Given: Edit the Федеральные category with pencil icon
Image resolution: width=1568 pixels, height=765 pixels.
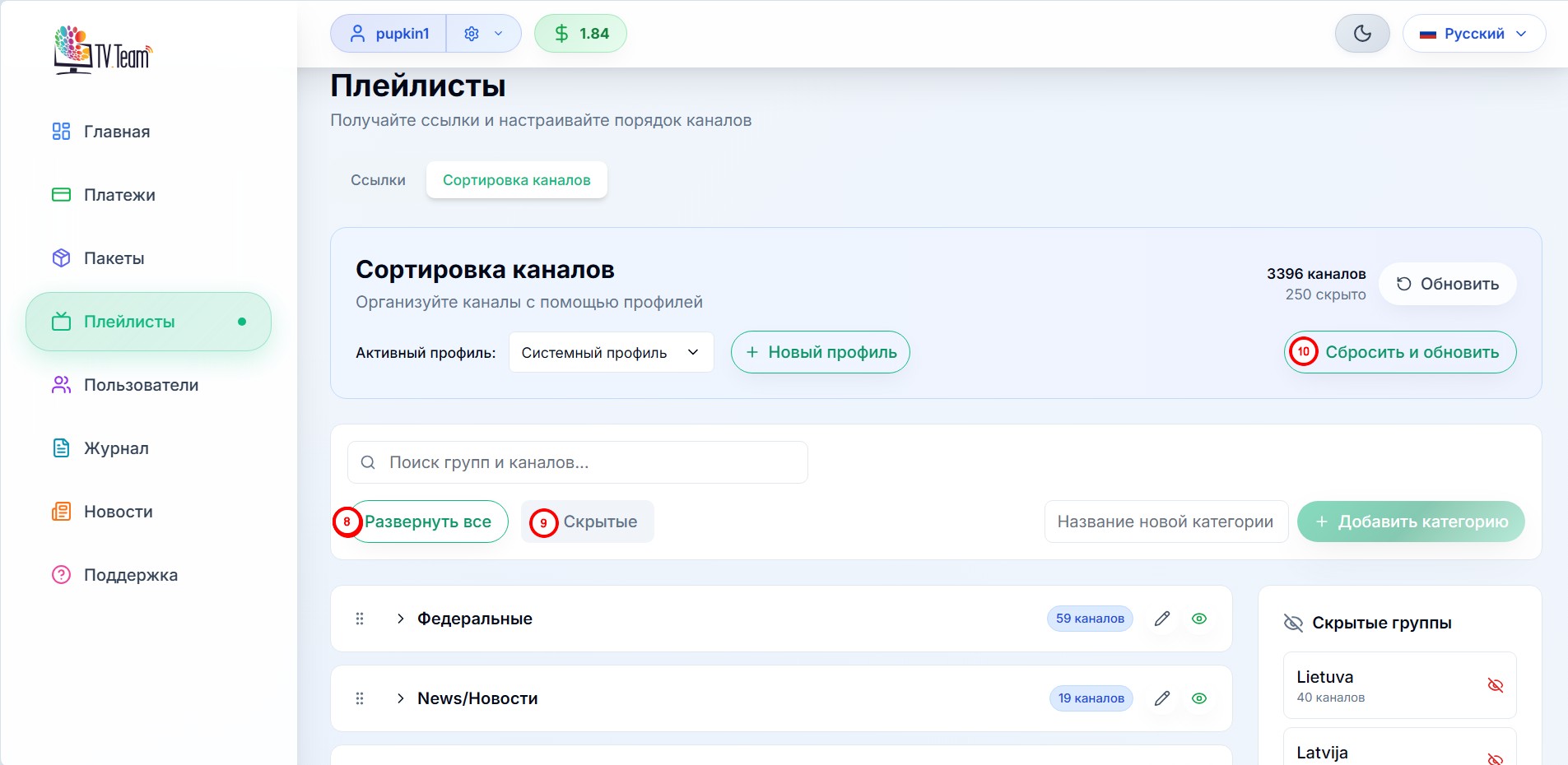Looking at the screenshot, I should [x=1161, y=619].
